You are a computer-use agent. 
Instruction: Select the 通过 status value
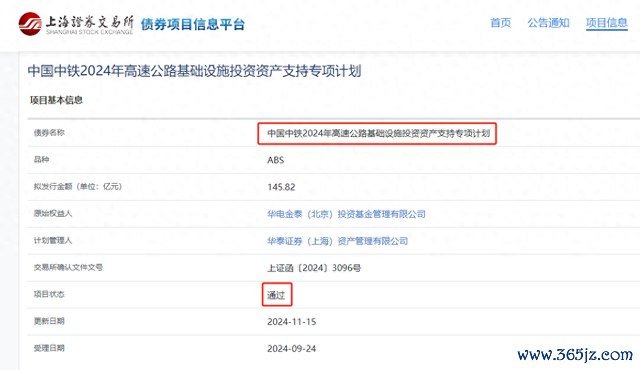point(276,295)
